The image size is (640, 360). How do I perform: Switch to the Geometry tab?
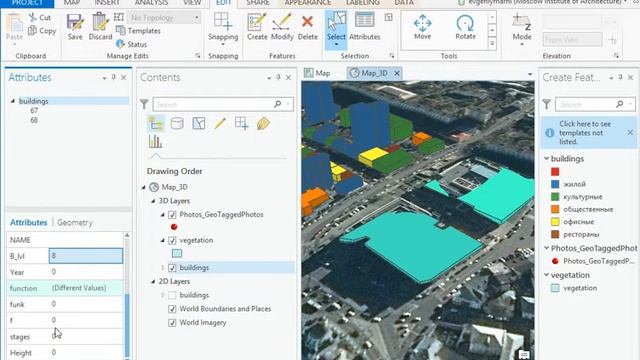tap(75, 222)
